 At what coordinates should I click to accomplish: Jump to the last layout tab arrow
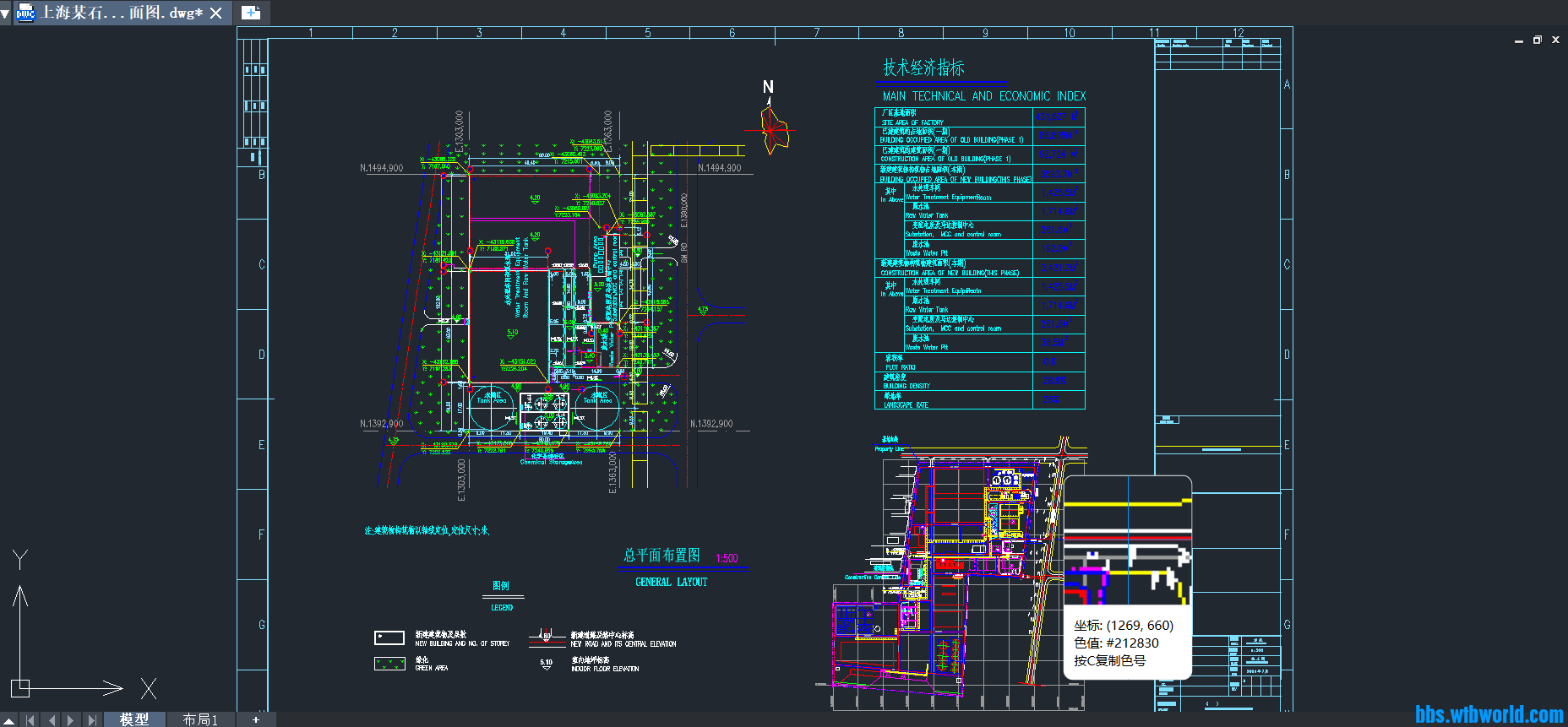pos(91,720)
